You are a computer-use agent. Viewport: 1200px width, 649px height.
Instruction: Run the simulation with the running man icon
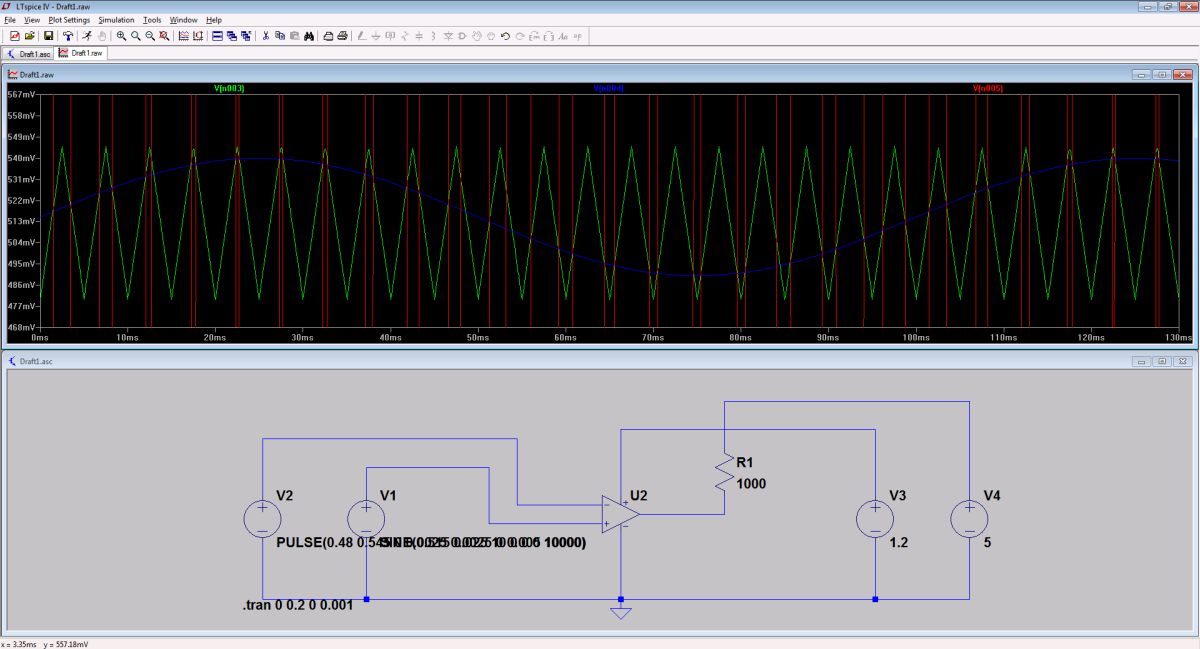tap(88, 36)
